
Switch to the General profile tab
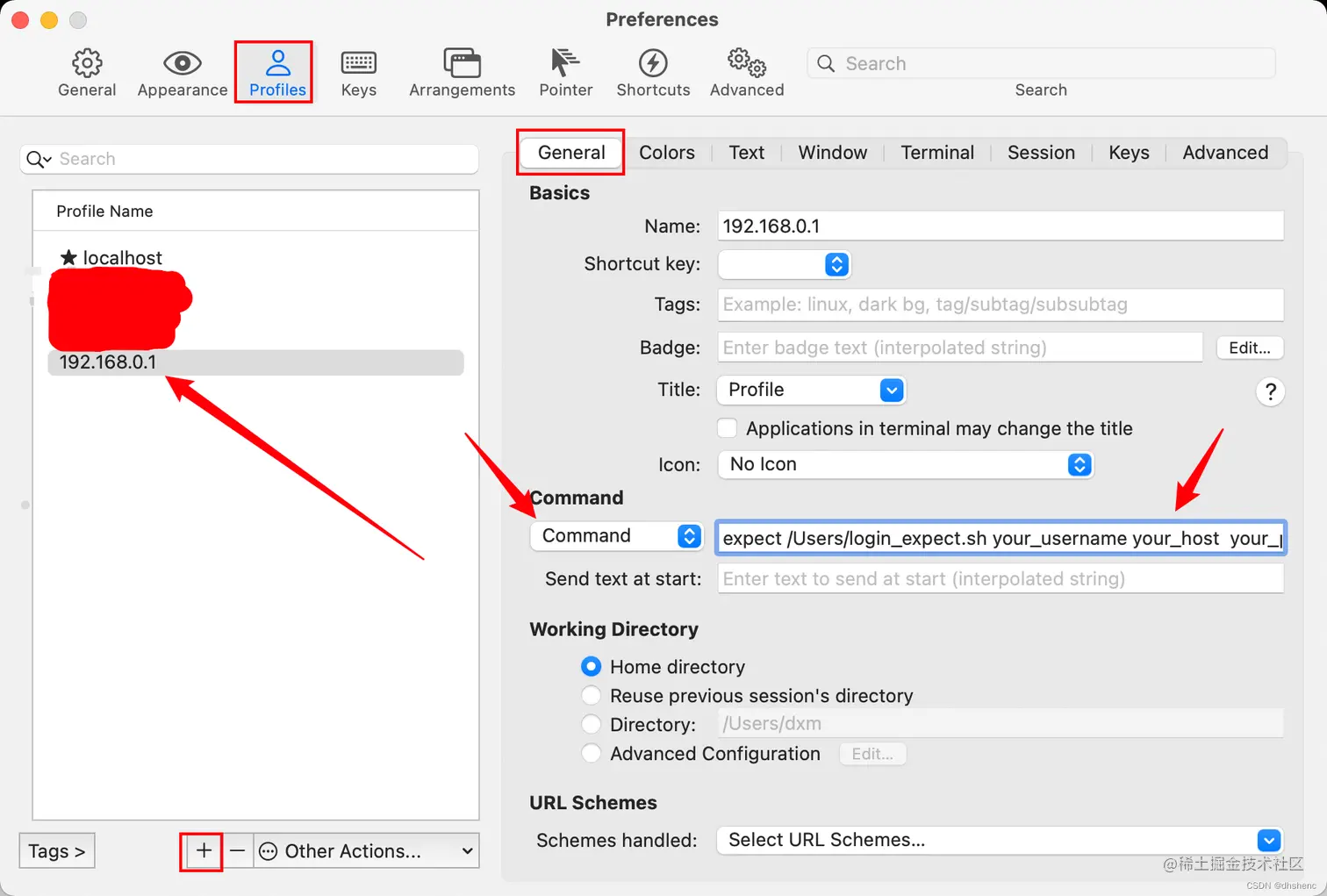(571, 153)
